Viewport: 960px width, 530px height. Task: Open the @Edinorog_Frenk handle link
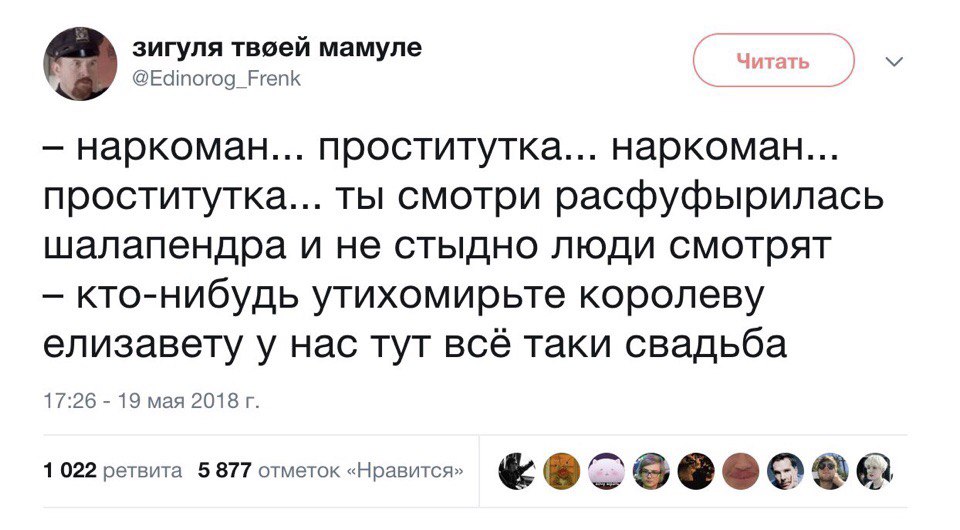coord(217,78)
